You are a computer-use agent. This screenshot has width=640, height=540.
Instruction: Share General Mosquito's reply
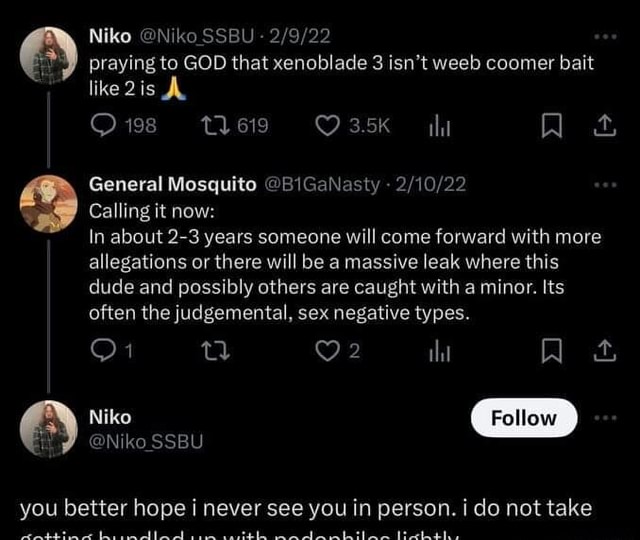point(604,351)
